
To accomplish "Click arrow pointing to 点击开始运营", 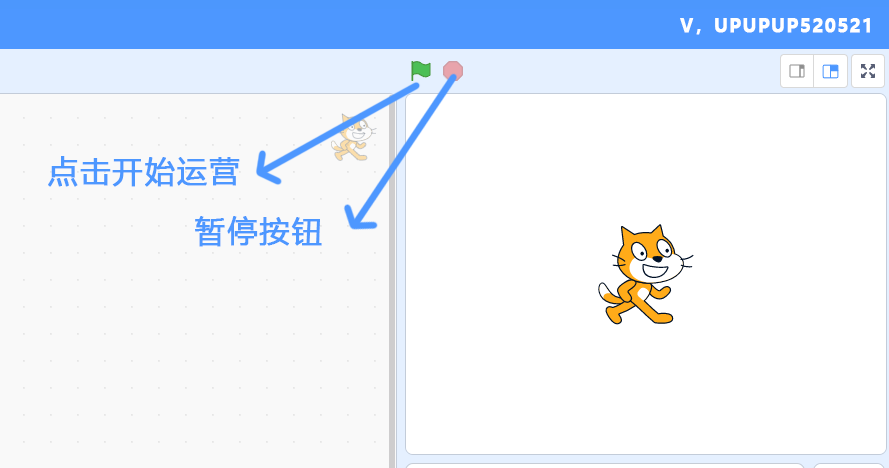I will tap(335, 133).
